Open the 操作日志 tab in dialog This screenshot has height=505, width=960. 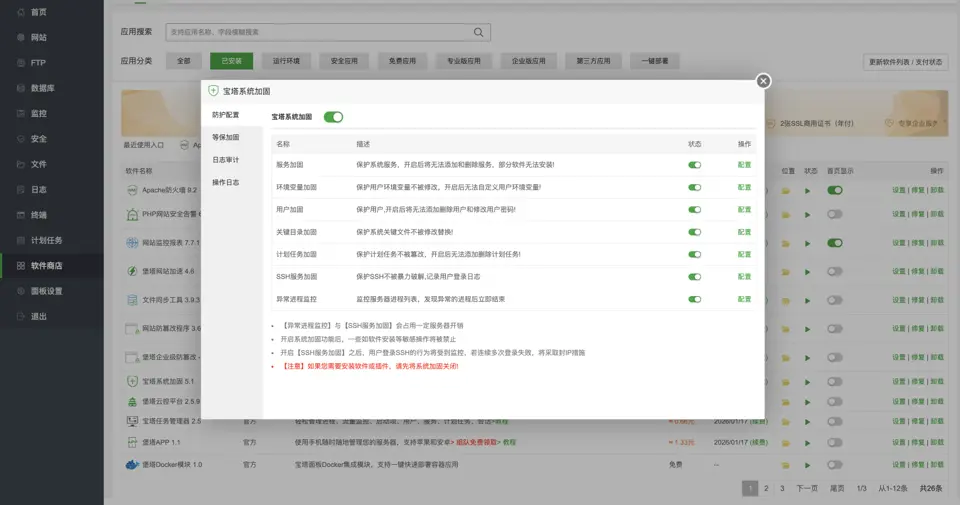(x=232, y=182)
